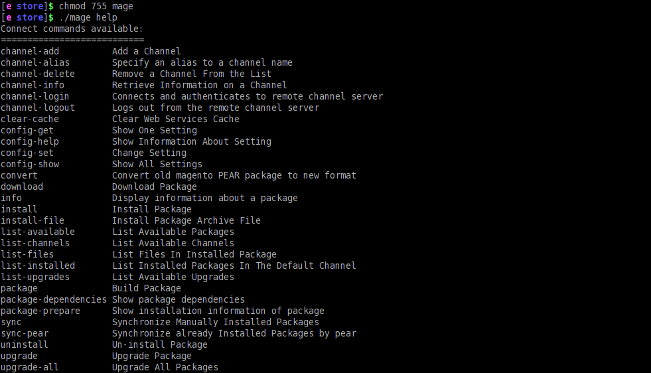Select the download command word
Screen dimensions: 651x373
coord(22,186)
